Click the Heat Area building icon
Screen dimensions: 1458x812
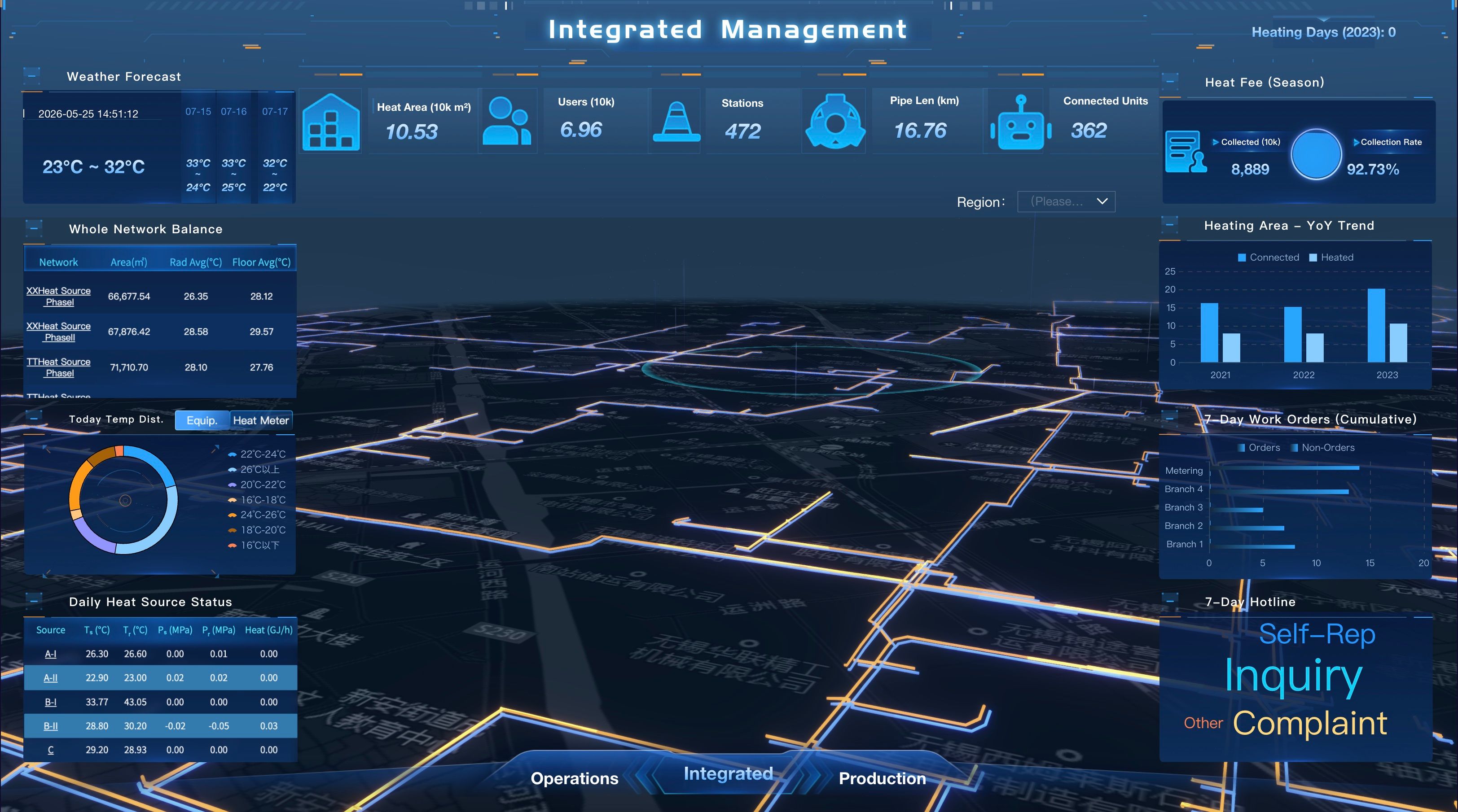331,122
